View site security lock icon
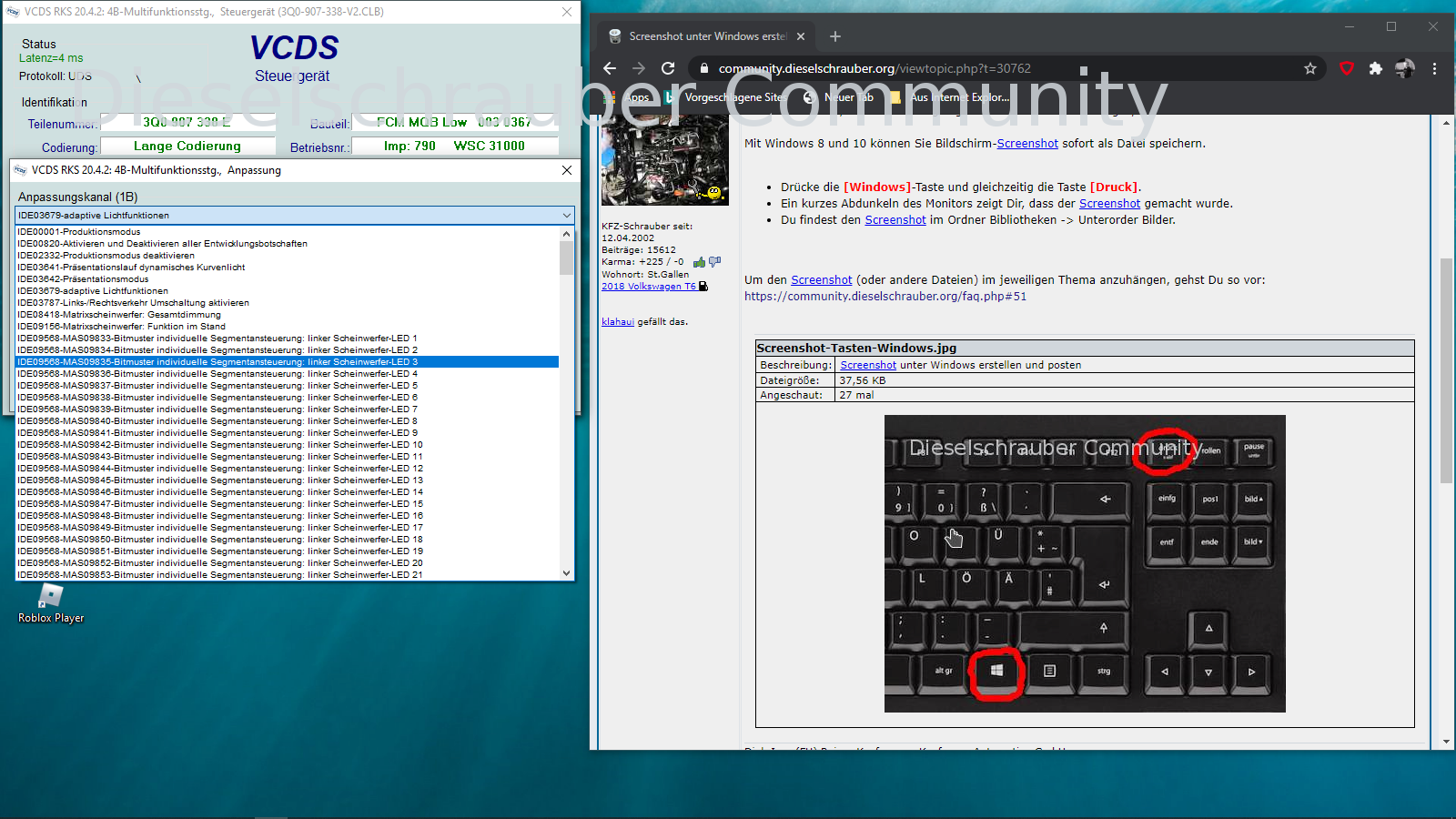The width and height of the screenshot is (1456, 819). click(x=703, y=68)
